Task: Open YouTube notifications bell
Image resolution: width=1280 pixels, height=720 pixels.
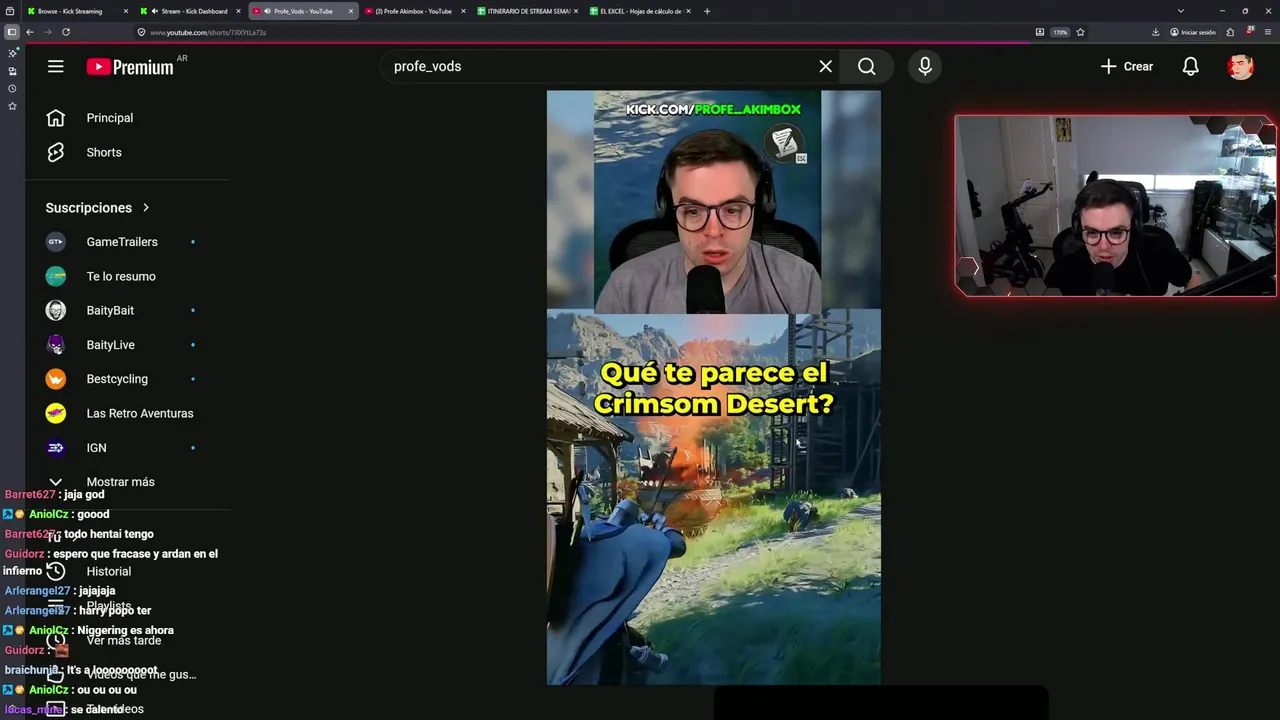Action: pyautogui.click(x=1191, y=66)
